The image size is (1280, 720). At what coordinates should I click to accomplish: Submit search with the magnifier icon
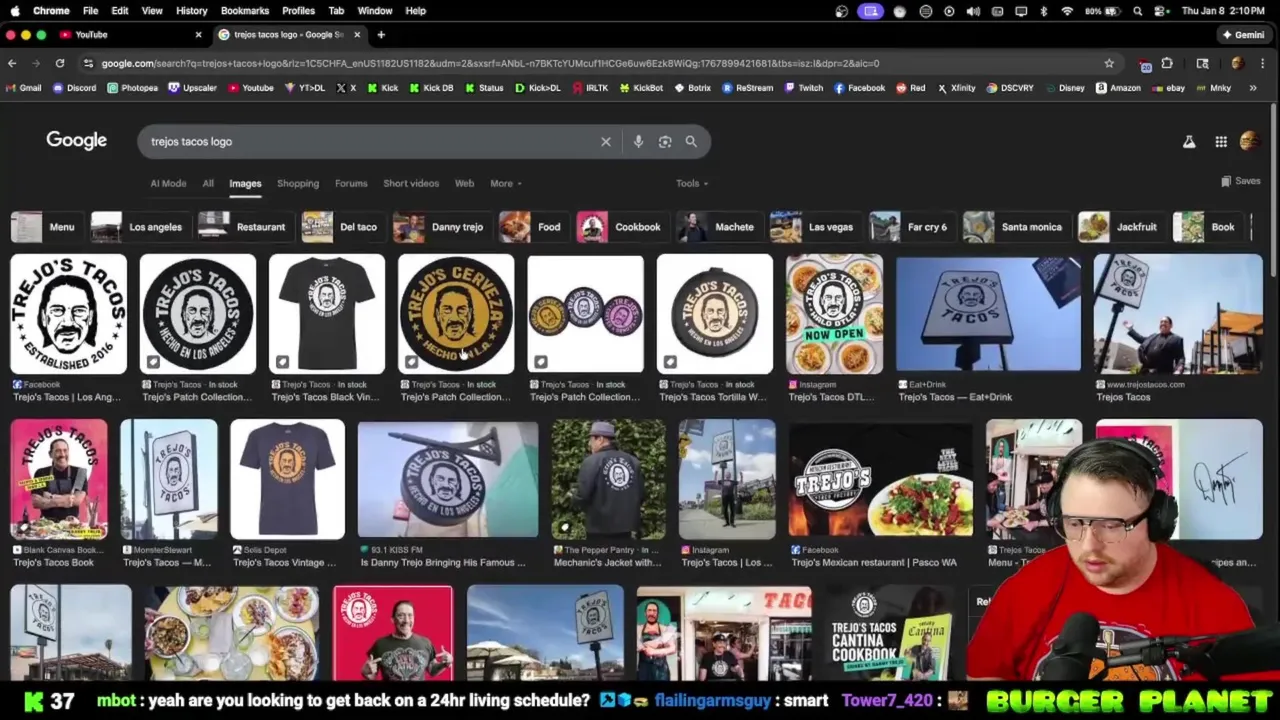coord(691,142)
